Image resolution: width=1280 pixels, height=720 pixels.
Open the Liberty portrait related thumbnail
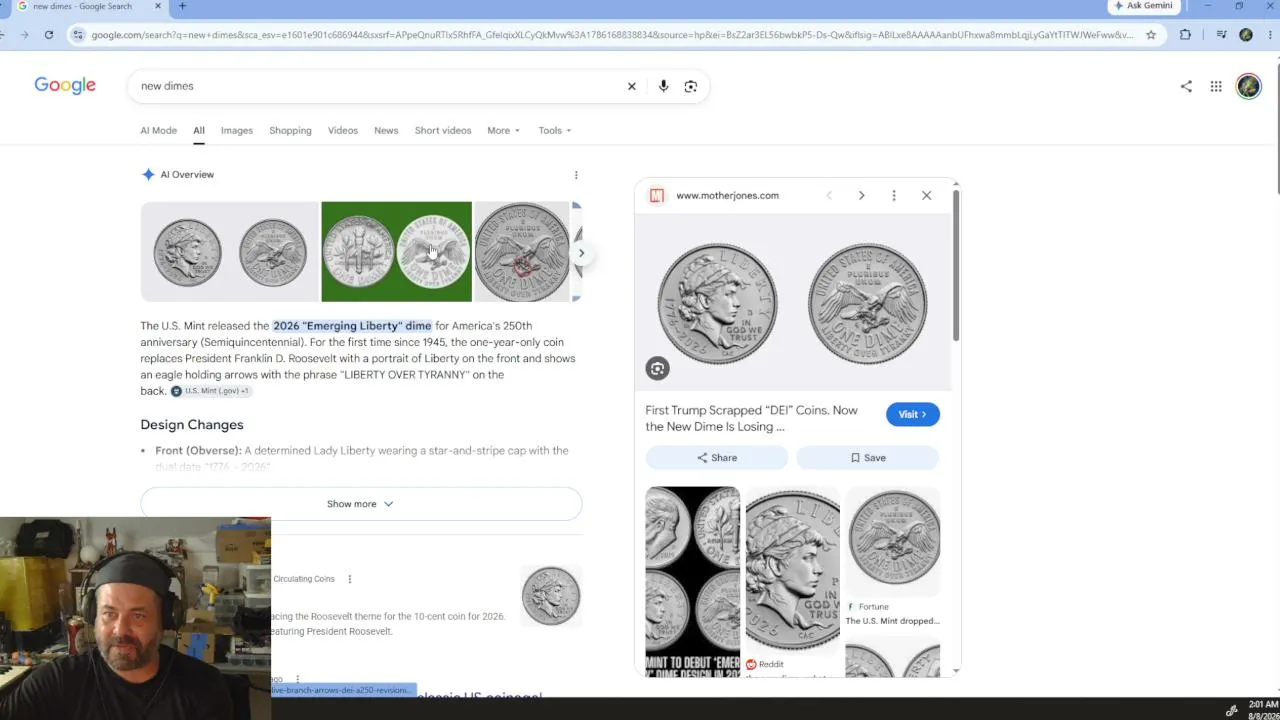(x=792, y=570)
